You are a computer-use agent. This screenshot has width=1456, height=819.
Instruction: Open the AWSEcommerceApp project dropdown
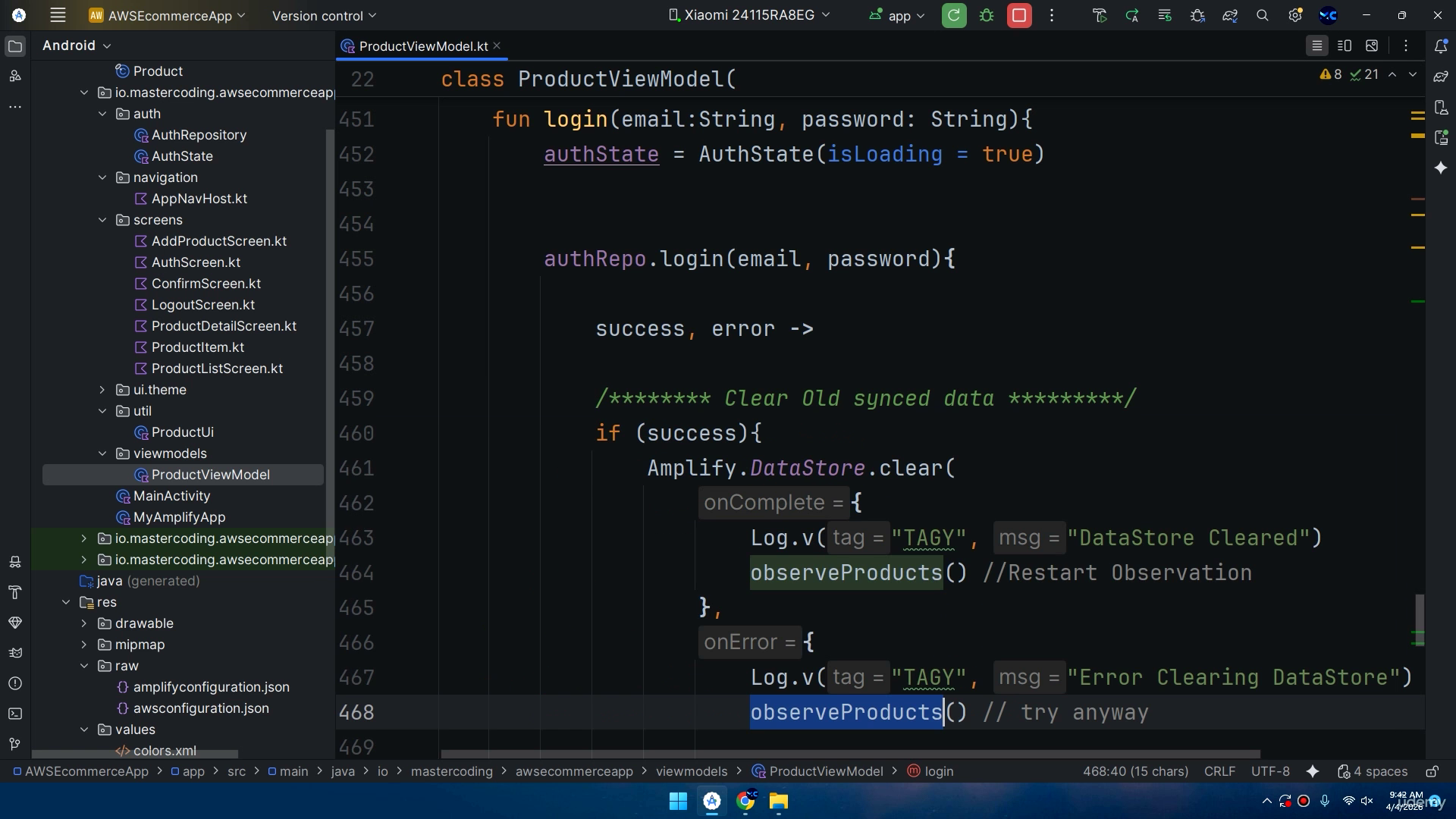coord(167,15)
